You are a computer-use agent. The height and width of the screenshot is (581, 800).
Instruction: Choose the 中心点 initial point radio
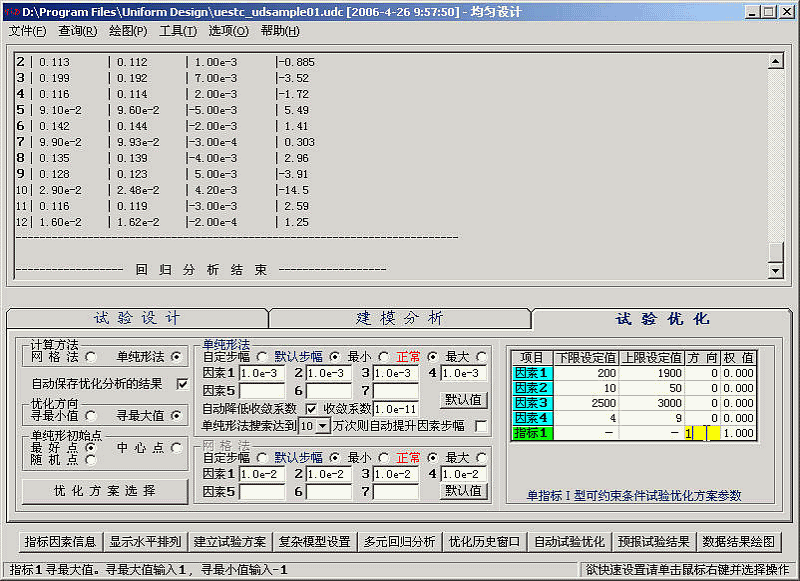click(177, 447)
